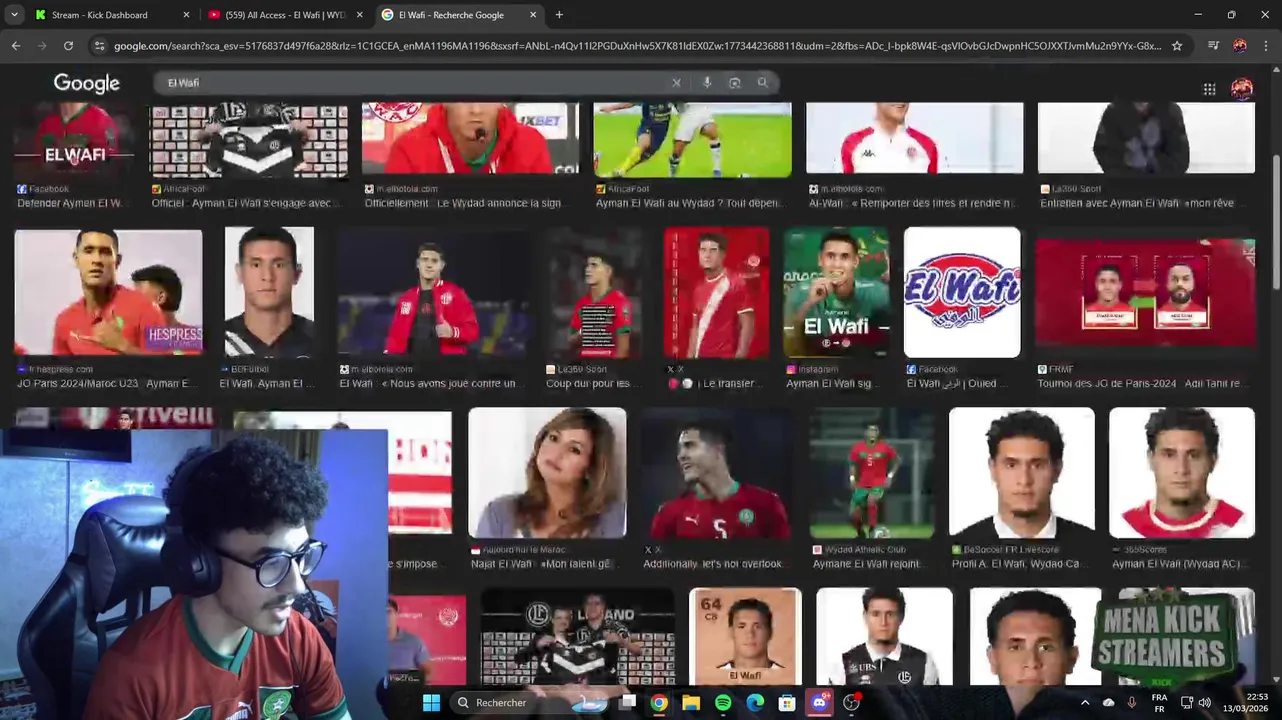Select the El Wafi - Recherche Google tab

point(451,15)
